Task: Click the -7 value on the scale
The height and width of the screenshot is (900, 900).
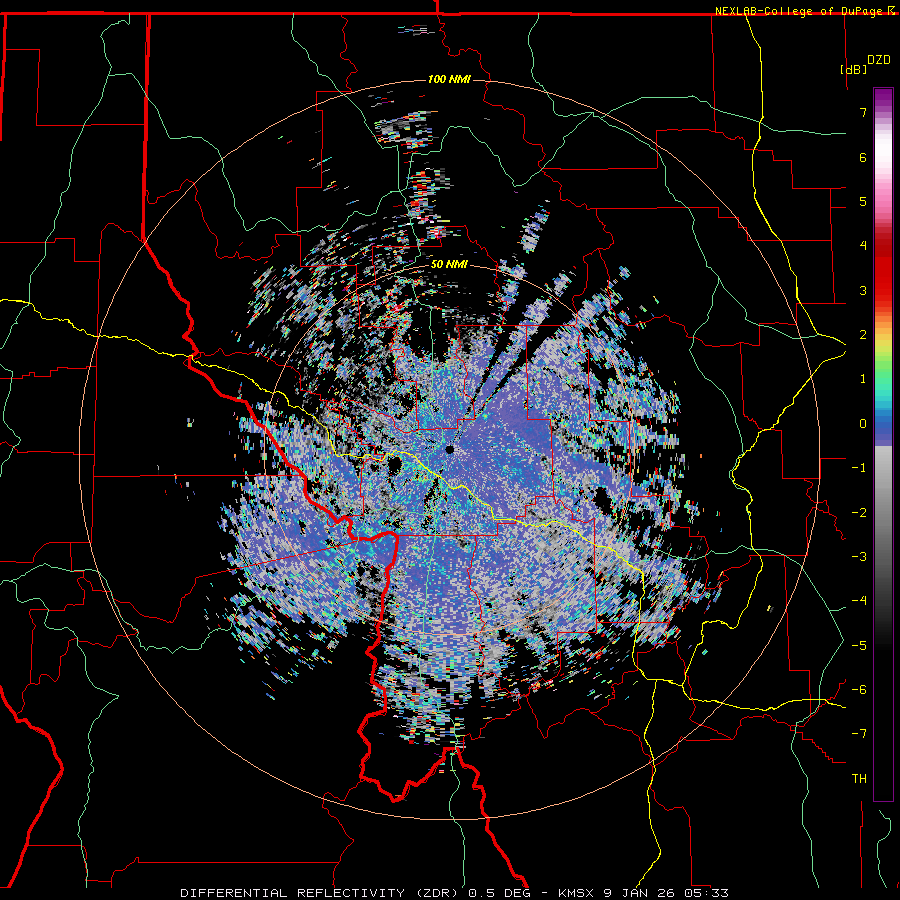Action: 859,734
